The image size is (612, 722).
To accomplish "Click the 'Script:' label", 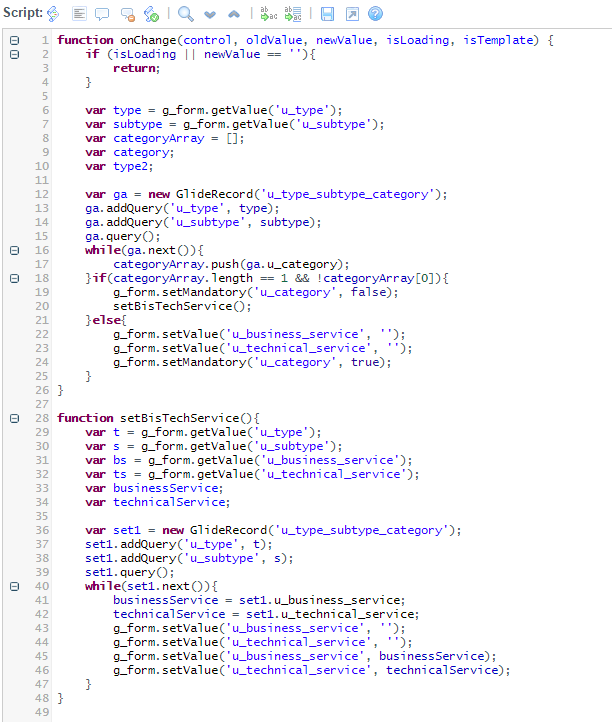I will point(23,12).
